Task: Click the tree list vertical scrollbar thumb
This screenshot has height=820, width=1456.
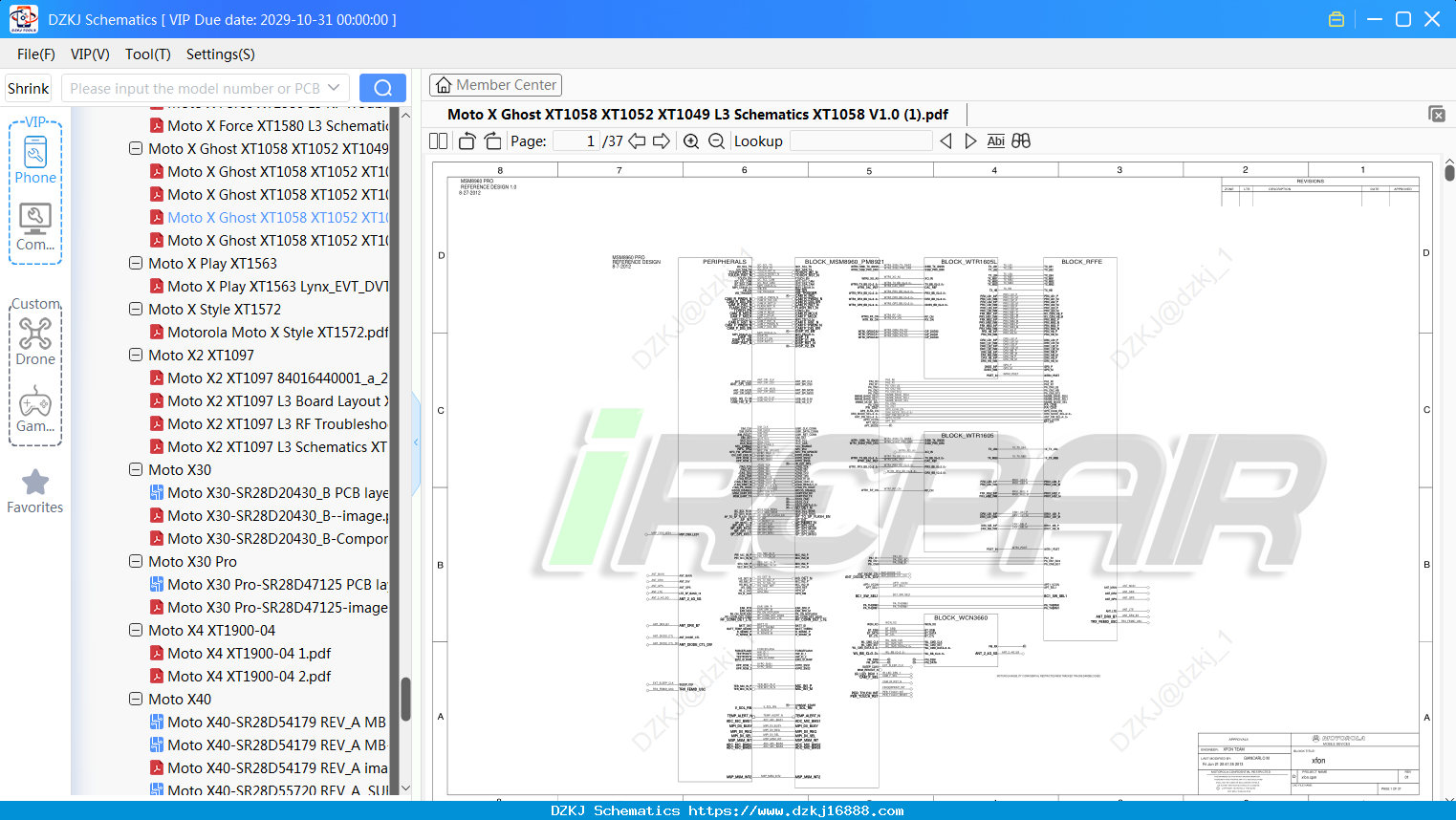Action: coord(405,700)
